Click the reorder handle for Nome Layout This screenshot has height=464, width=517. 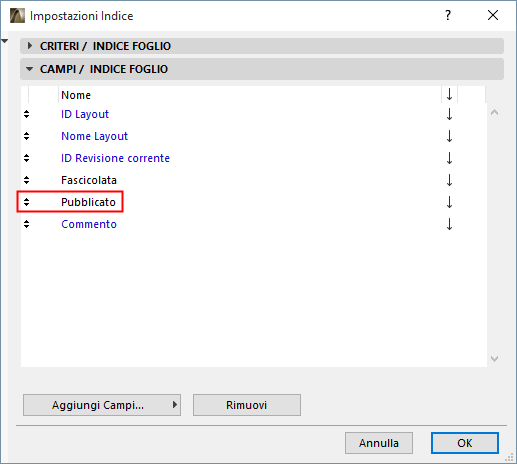pos(27,136)
